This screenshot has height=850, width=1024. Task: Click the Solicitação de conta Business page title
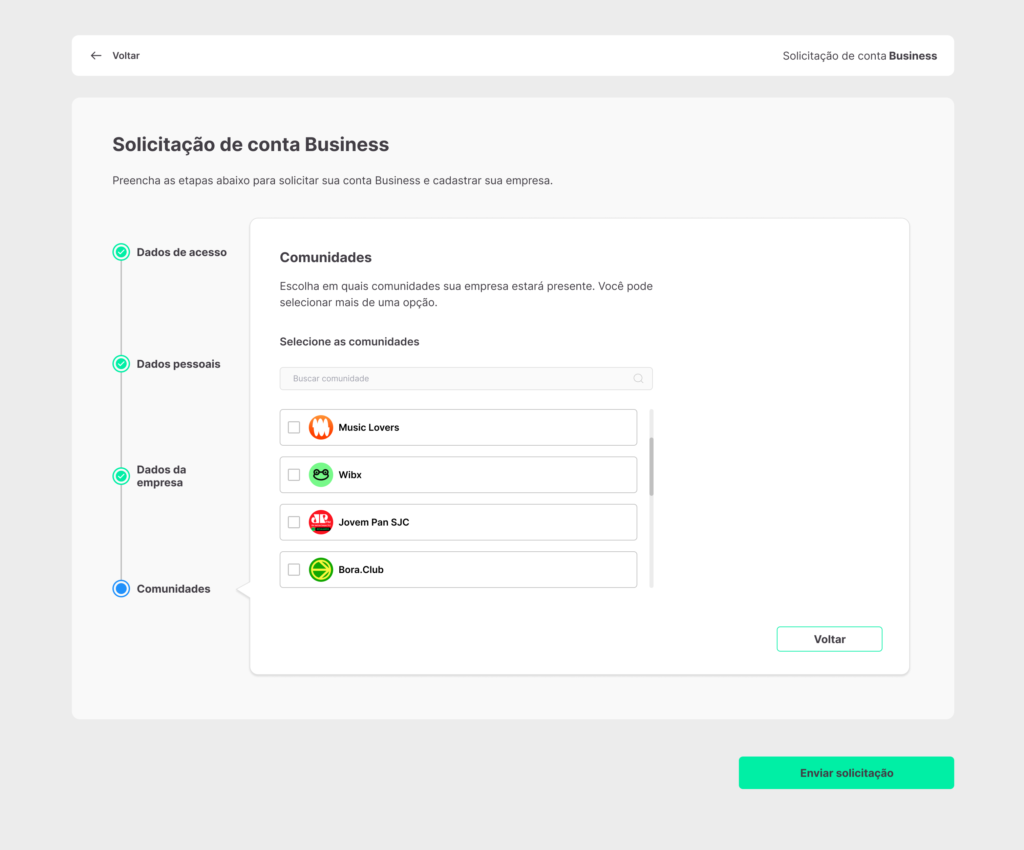[251, 144]
